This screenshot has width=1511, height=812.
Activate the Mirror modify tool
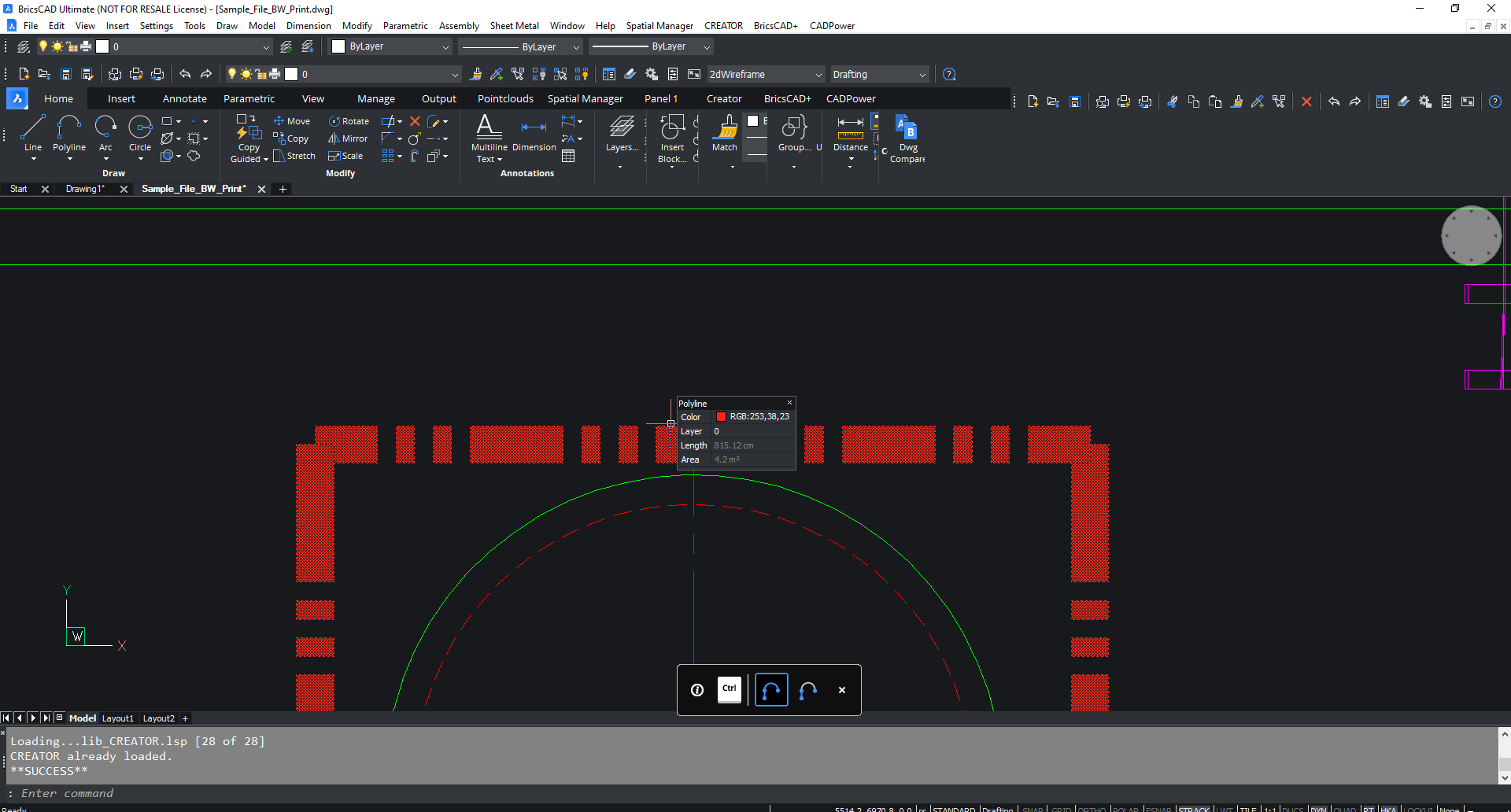(348, 138)
